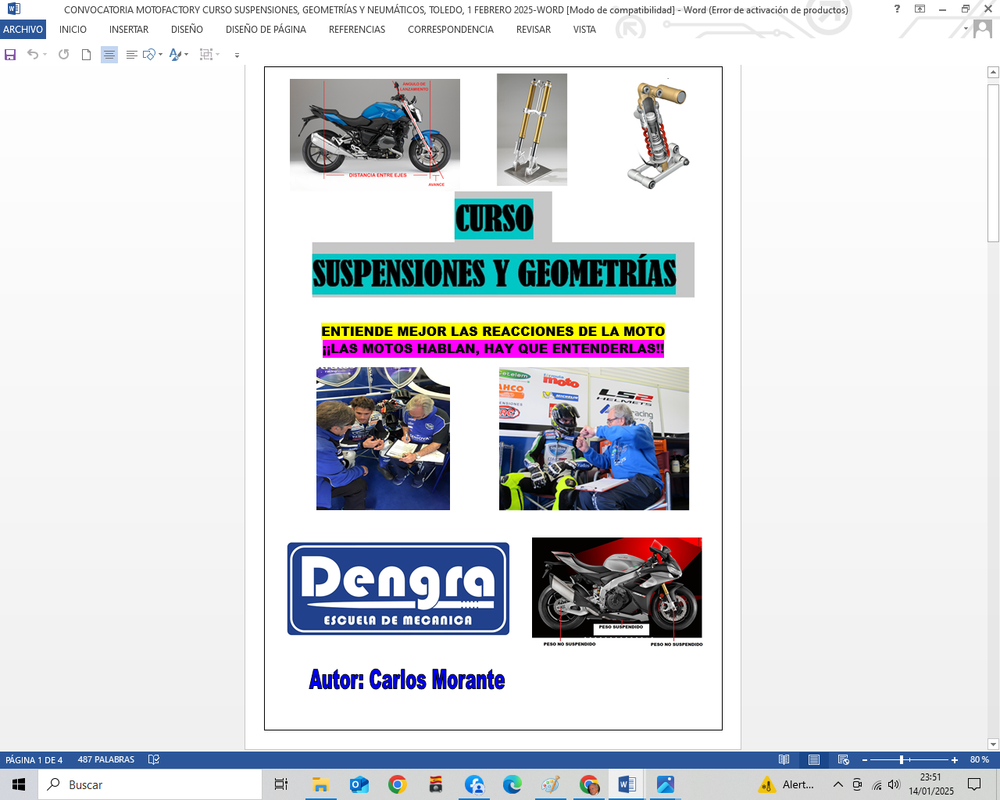The image size is (1000, 800).
Task: Open the undo history dropdown arrow
Action: pyautogui.click(x=45, y=55)
